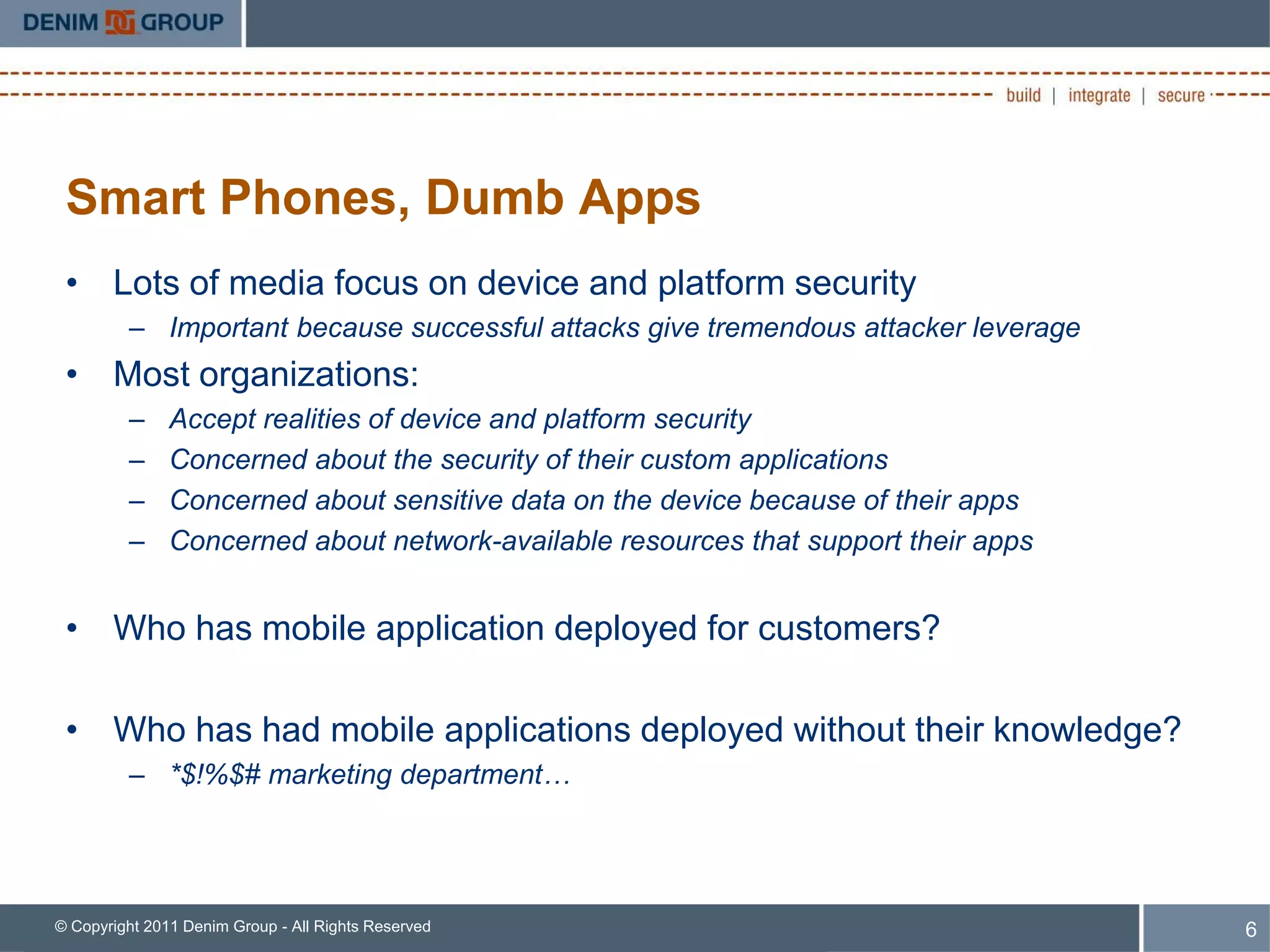Click the marketing department sub-bullet

point(370,775)
